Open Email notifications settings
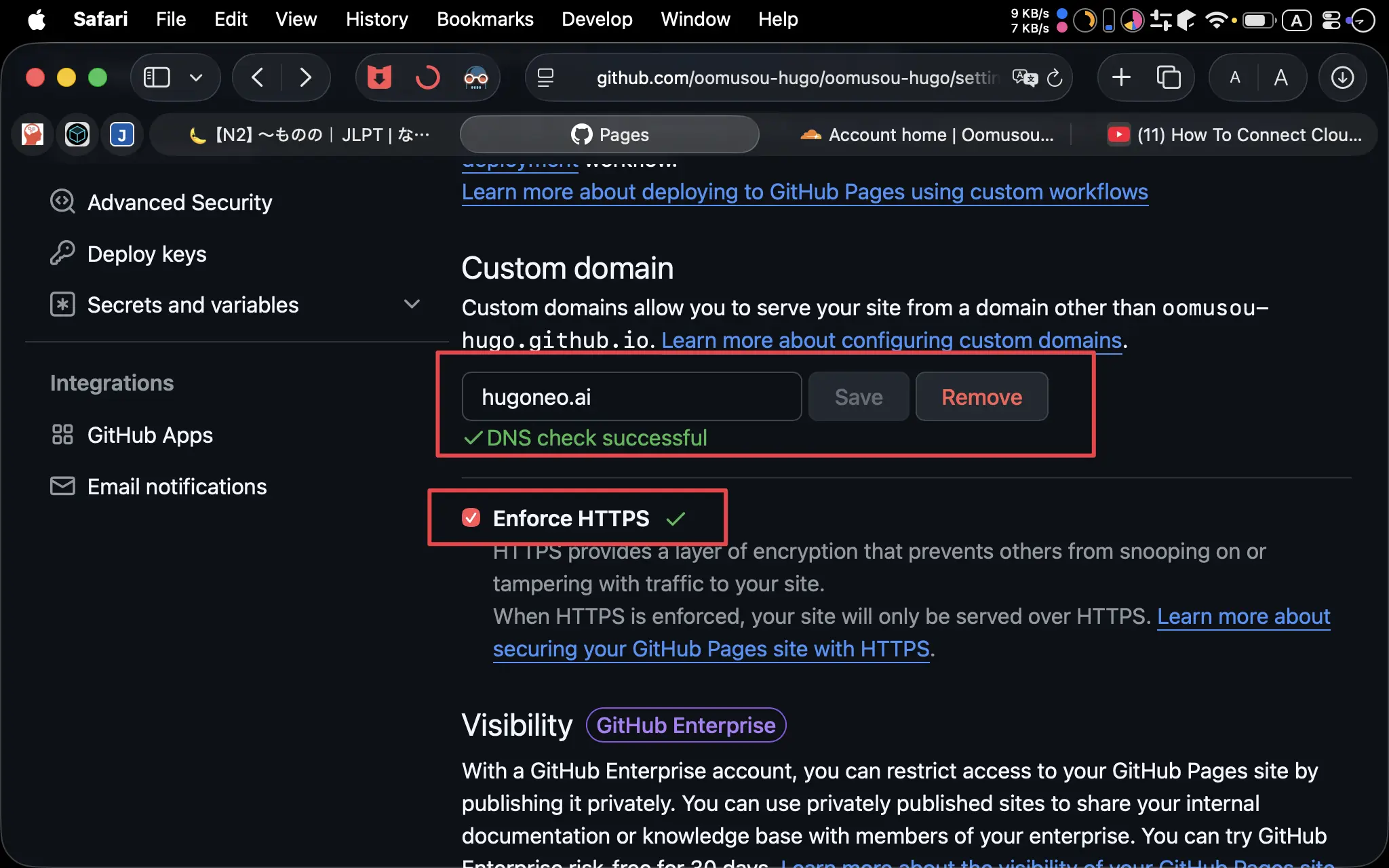Viewport: 1389px width, 868px height. click(177, 486)
